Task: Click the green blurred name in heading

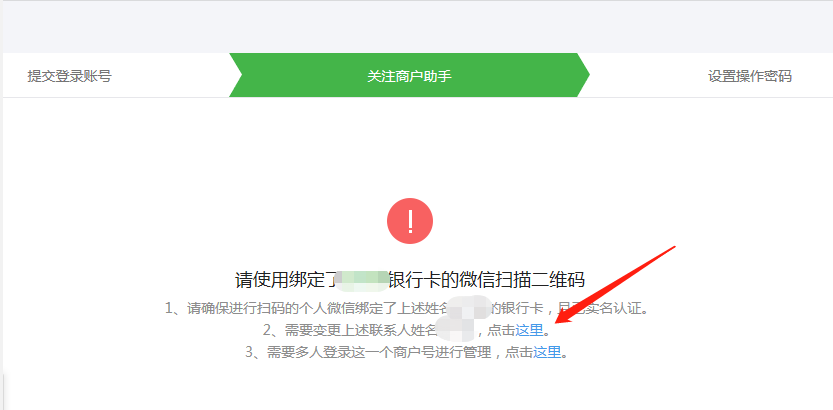Action: point(362,280)
